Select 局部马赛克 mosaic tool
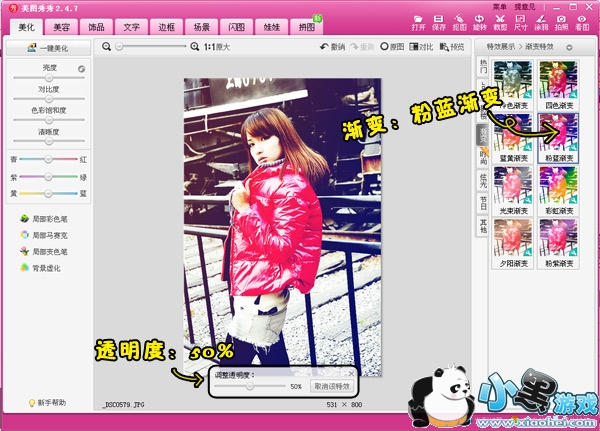Image resolution: width=600 pixels, height=431 pixels. 44,235
